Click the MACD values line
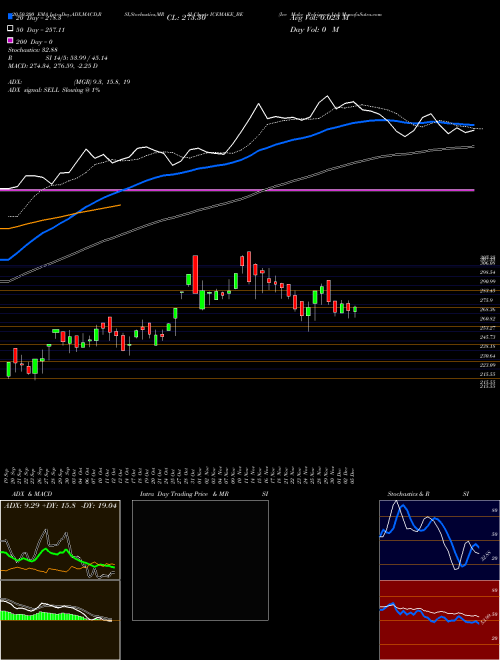 [53, 66]
